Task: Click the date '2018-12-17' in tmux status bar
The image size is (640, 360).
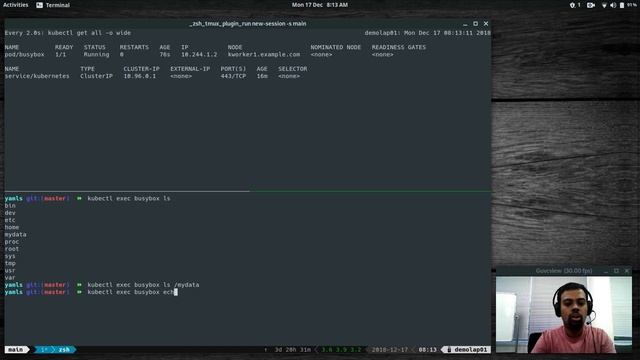Action: [389, 350]
